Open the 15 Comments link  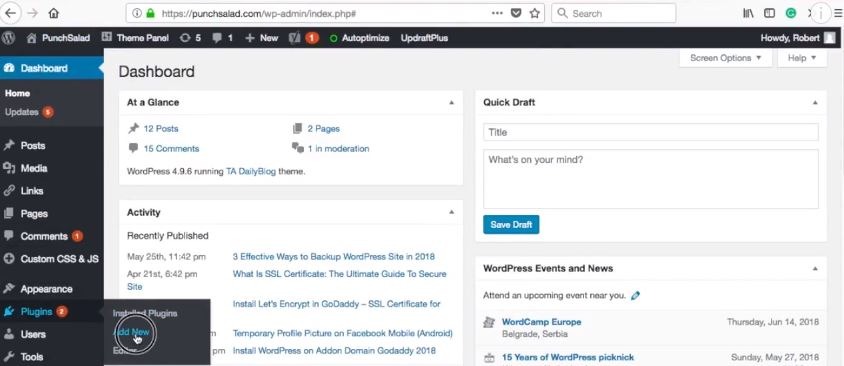tap(171, 149)
